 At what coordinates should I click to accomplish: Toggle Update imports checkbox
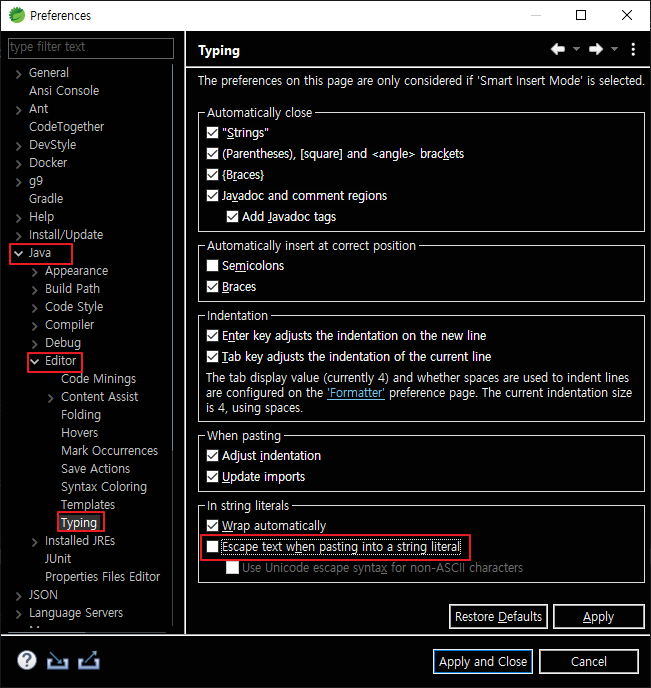click(212, 477)
